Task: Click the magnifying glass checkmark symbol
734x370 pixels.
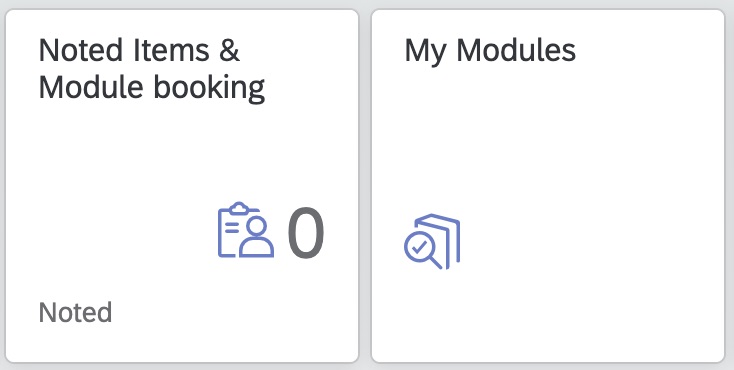Action: tap(422, 251)
